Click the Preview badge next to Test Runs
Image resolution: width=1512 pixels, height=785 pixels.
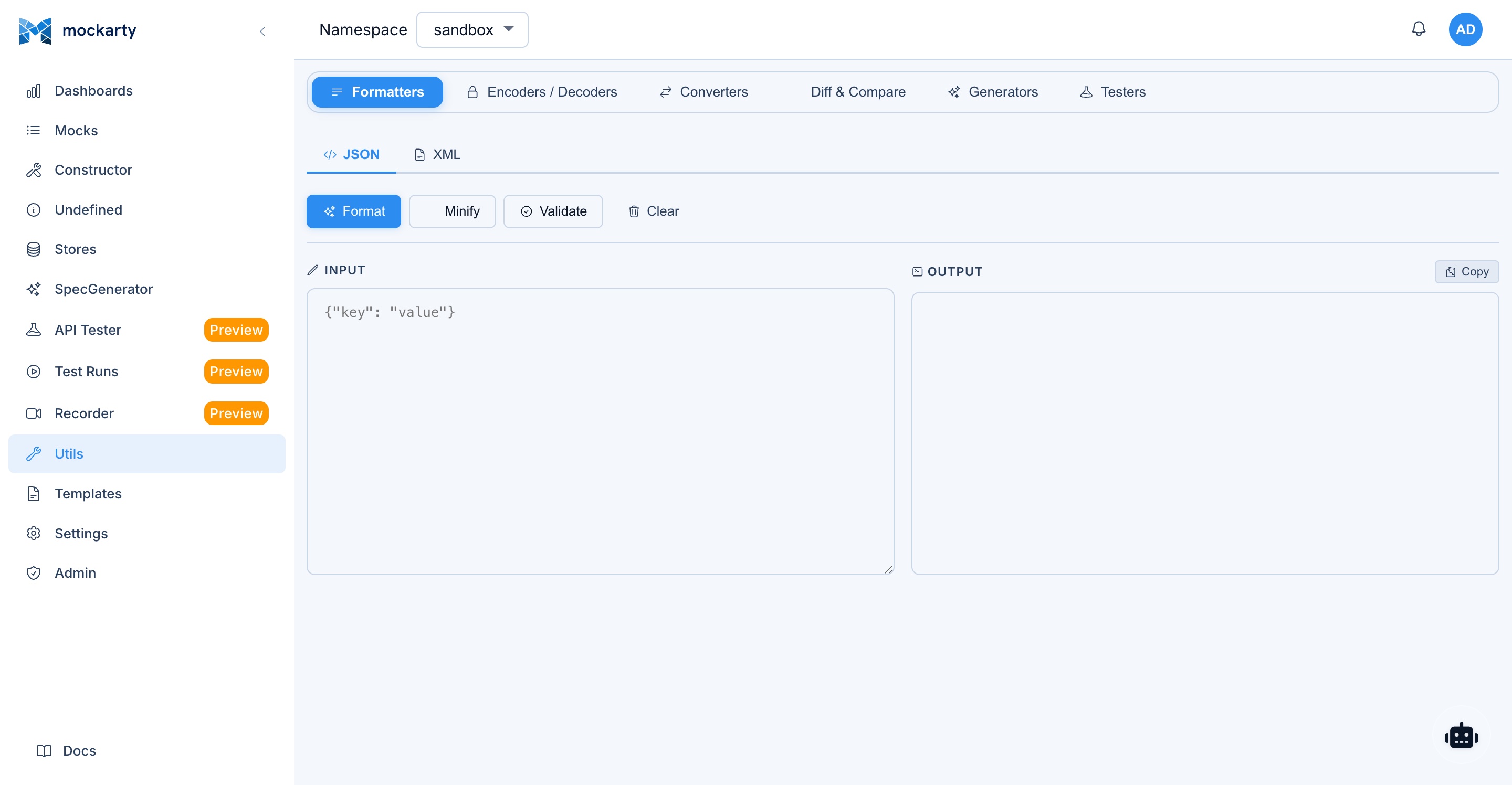236,372
